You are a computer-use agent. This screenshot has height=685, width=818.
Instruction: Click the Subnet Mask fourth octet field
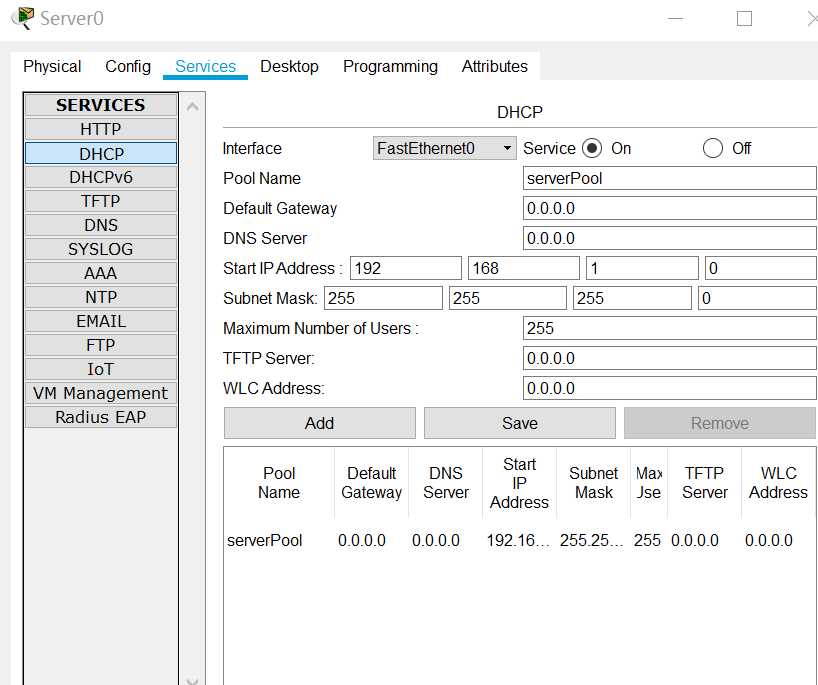[x=757, y=298]
